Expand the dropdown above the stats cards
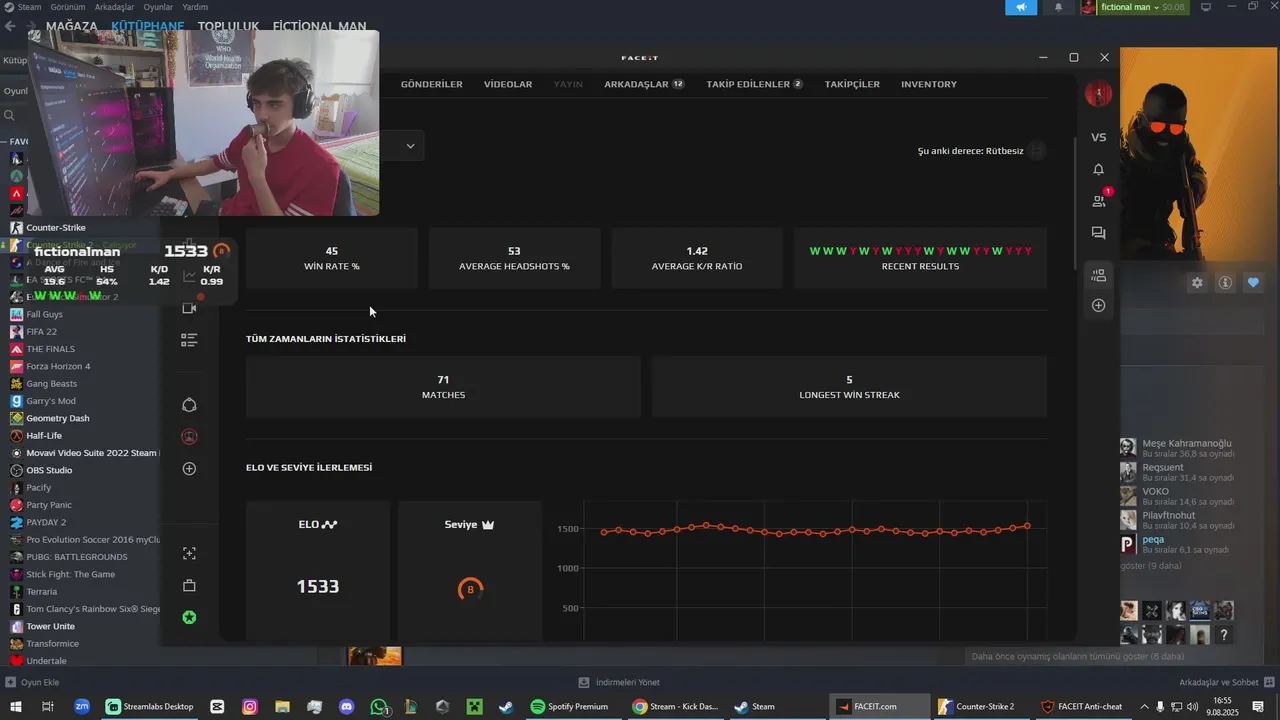Image resolution: width=1280 pixels, height=720 pixels. pos(410,146)
